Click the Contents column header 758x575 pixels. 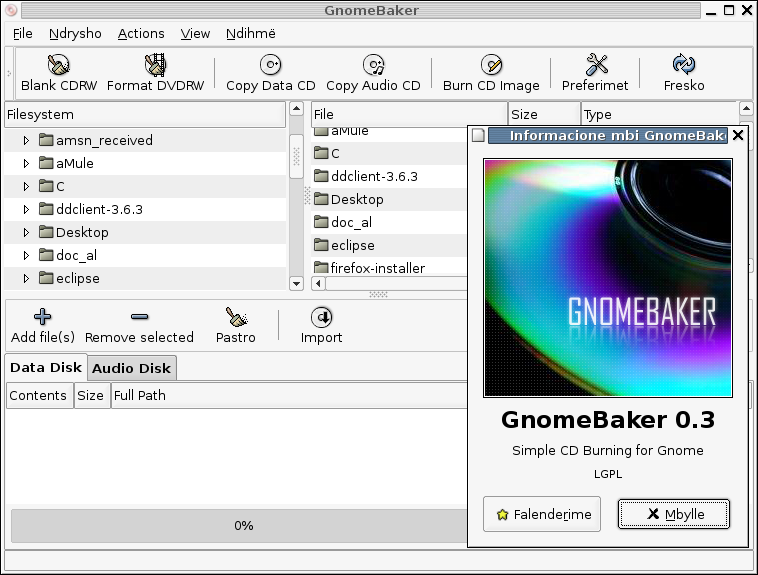[40, 396]
